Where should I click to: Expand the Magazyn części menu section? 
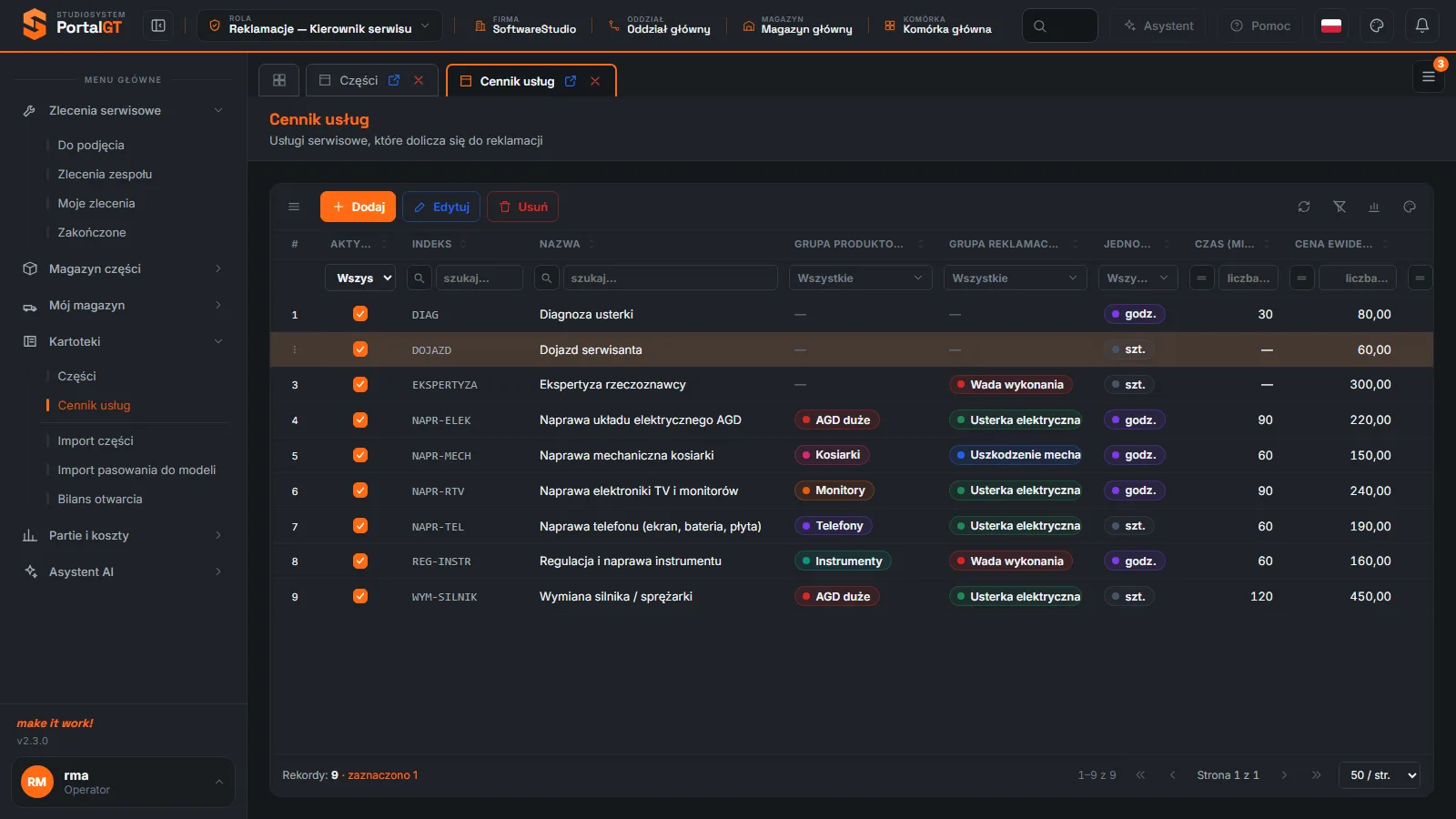[123, 268]
